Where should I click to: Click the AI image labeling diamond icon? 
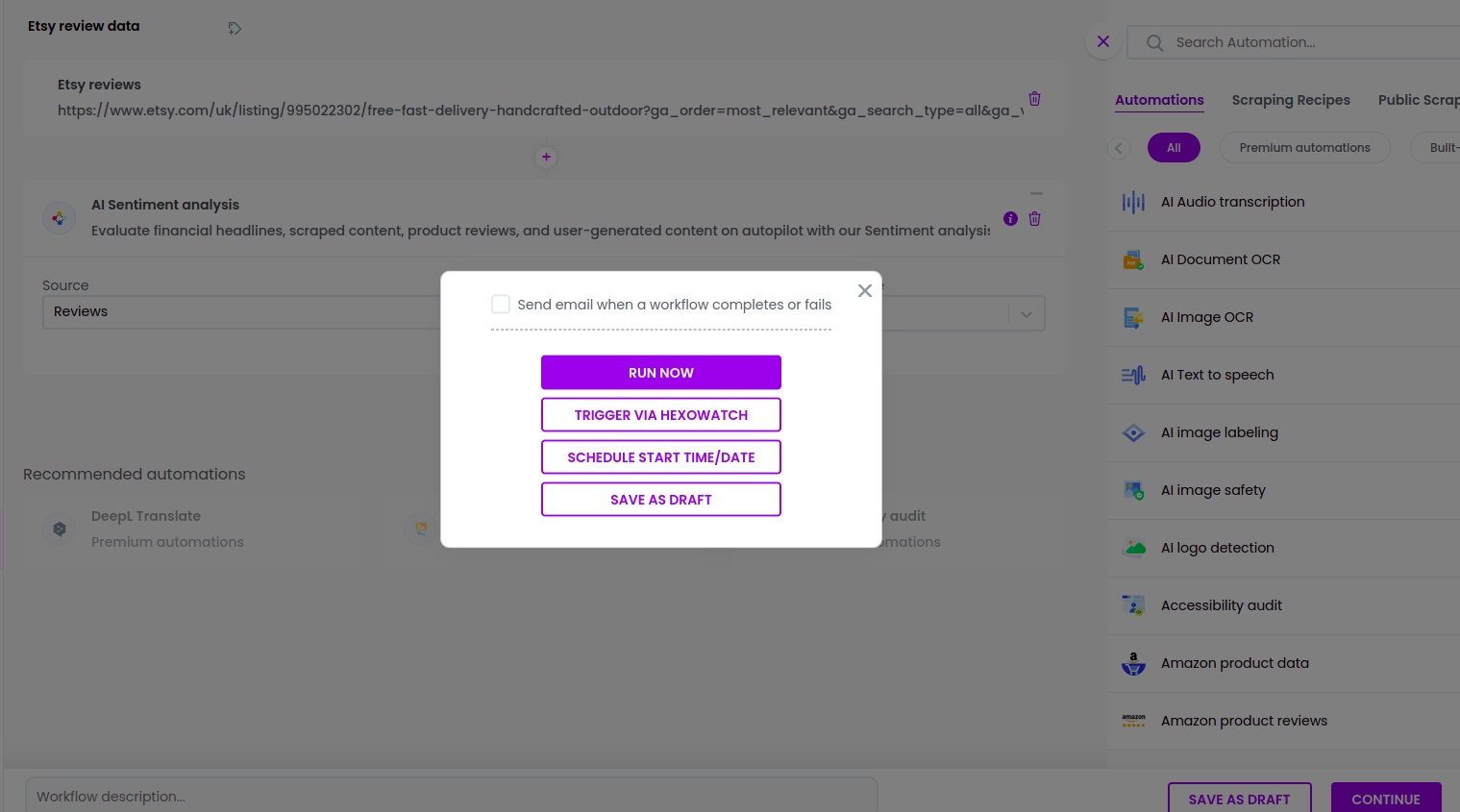(x=1133, y=432)
